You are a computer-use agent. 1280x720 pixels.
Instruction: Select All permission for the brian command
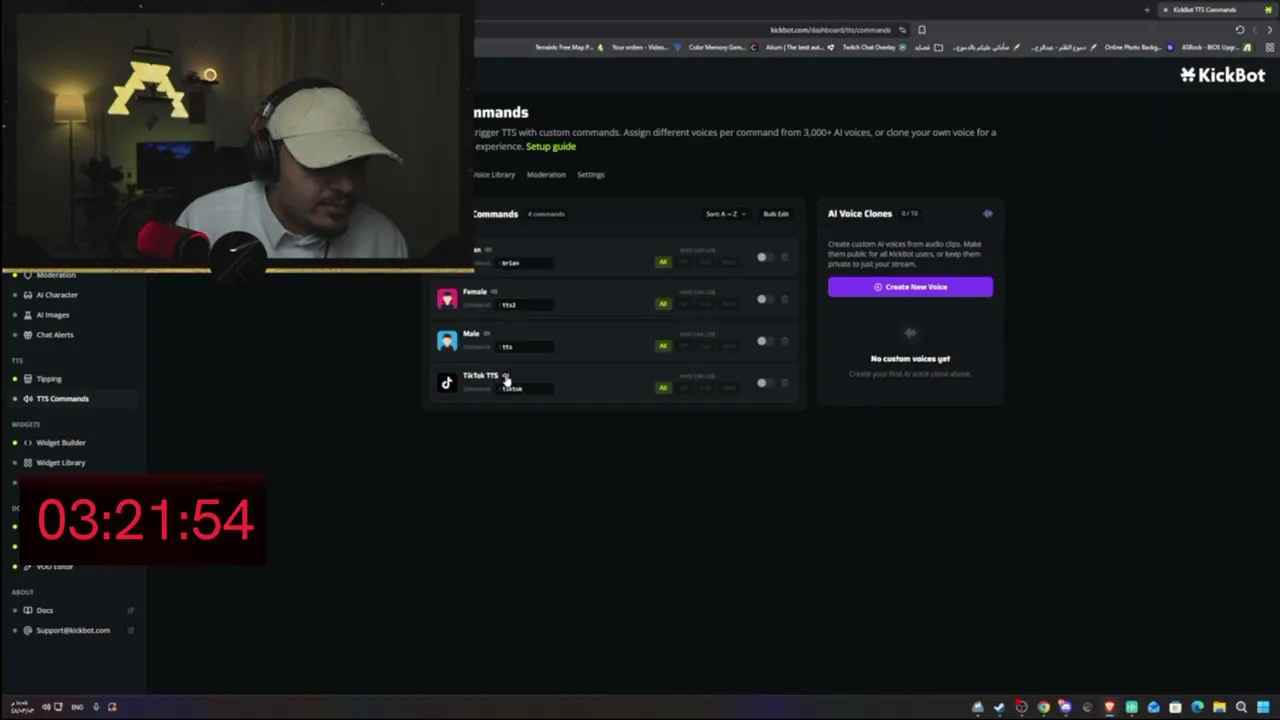coord(663,262)
